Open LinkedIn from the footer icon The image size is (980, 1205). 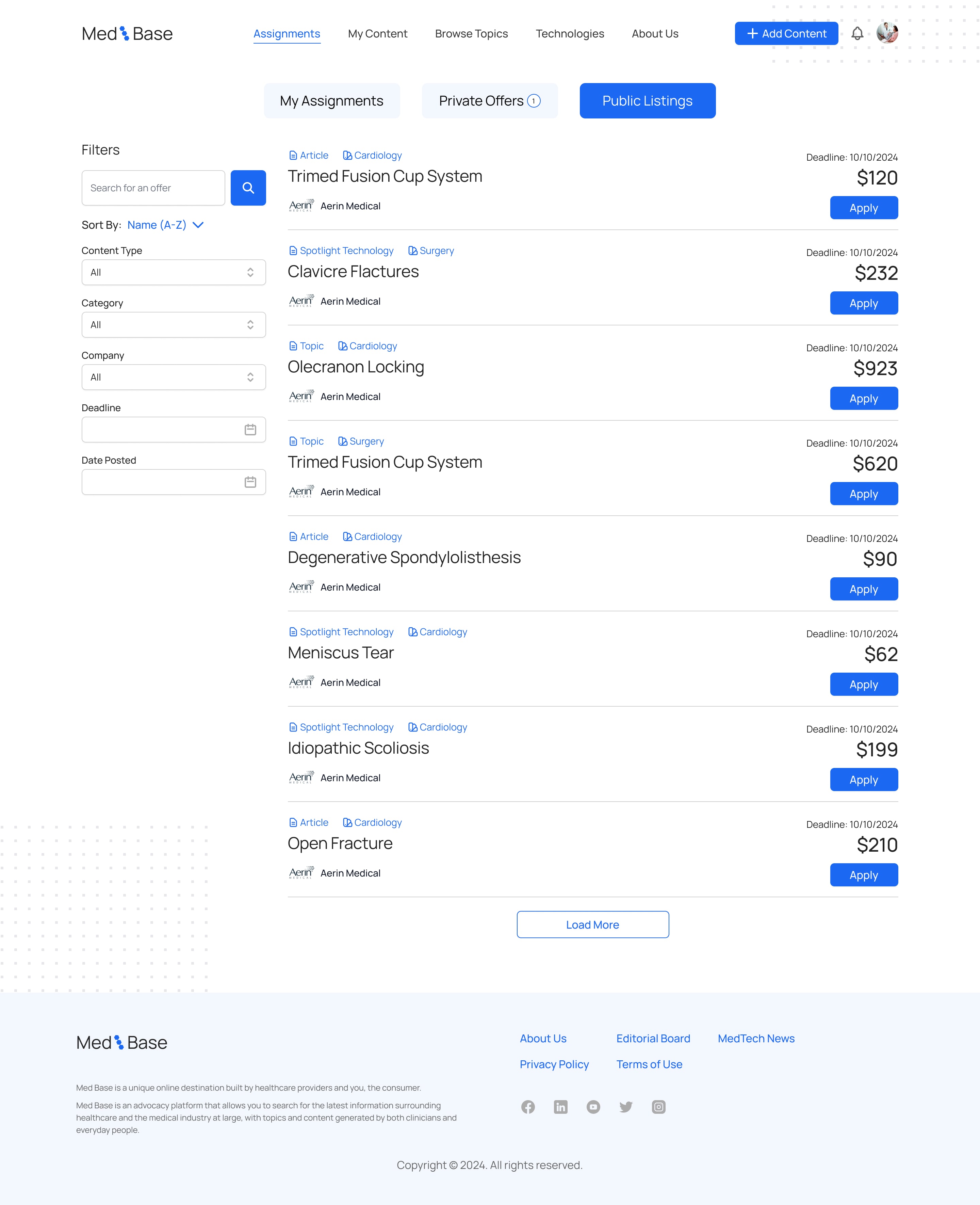tap(560, 1107)
